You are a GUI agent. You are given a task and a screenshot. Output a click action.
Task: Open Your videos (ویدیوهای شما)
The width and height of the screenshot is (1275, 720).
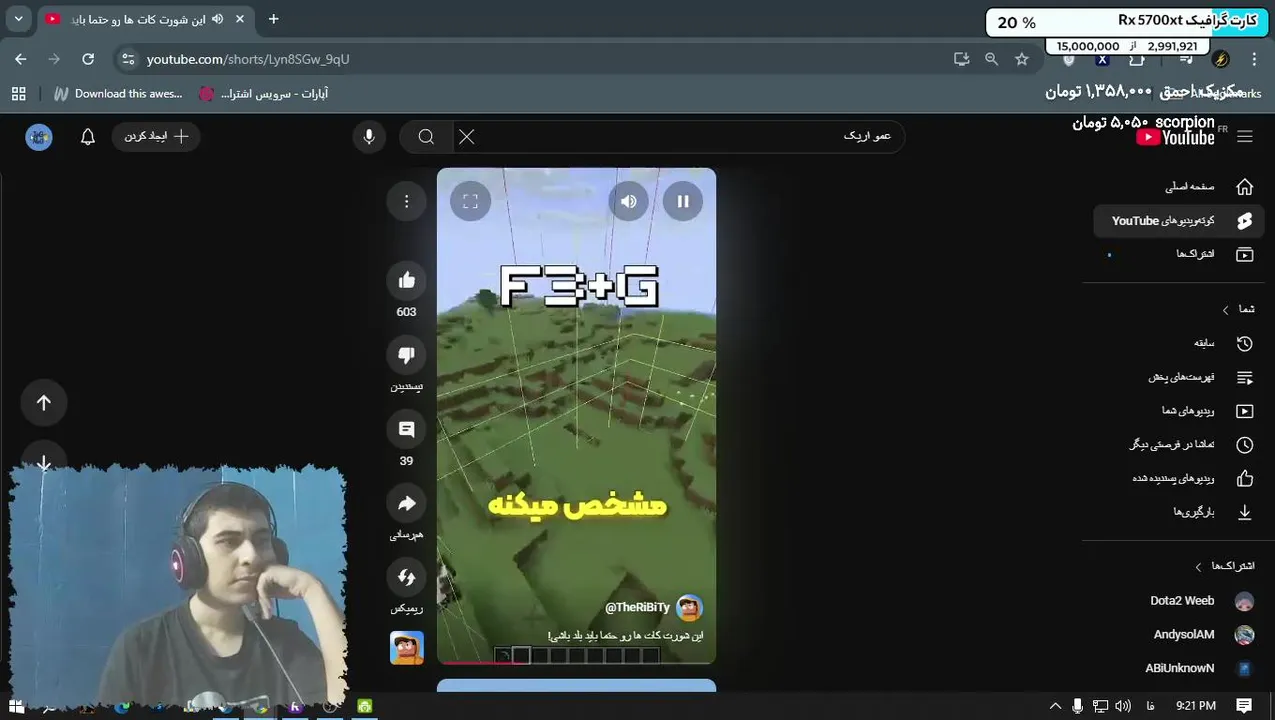pyautogui.click(x=1180, y=411)
